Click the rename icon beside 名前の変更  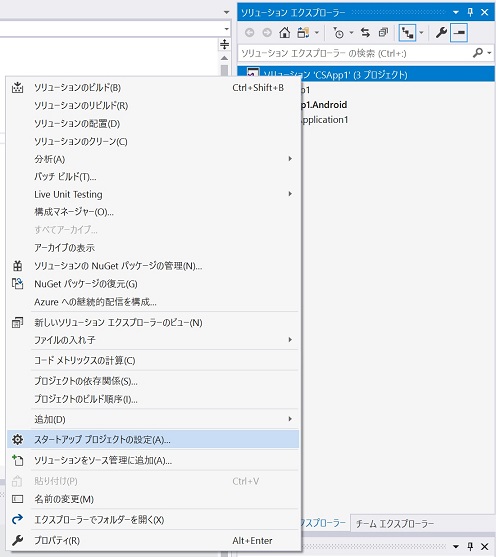pyautogui.click(x=17, y=499)
